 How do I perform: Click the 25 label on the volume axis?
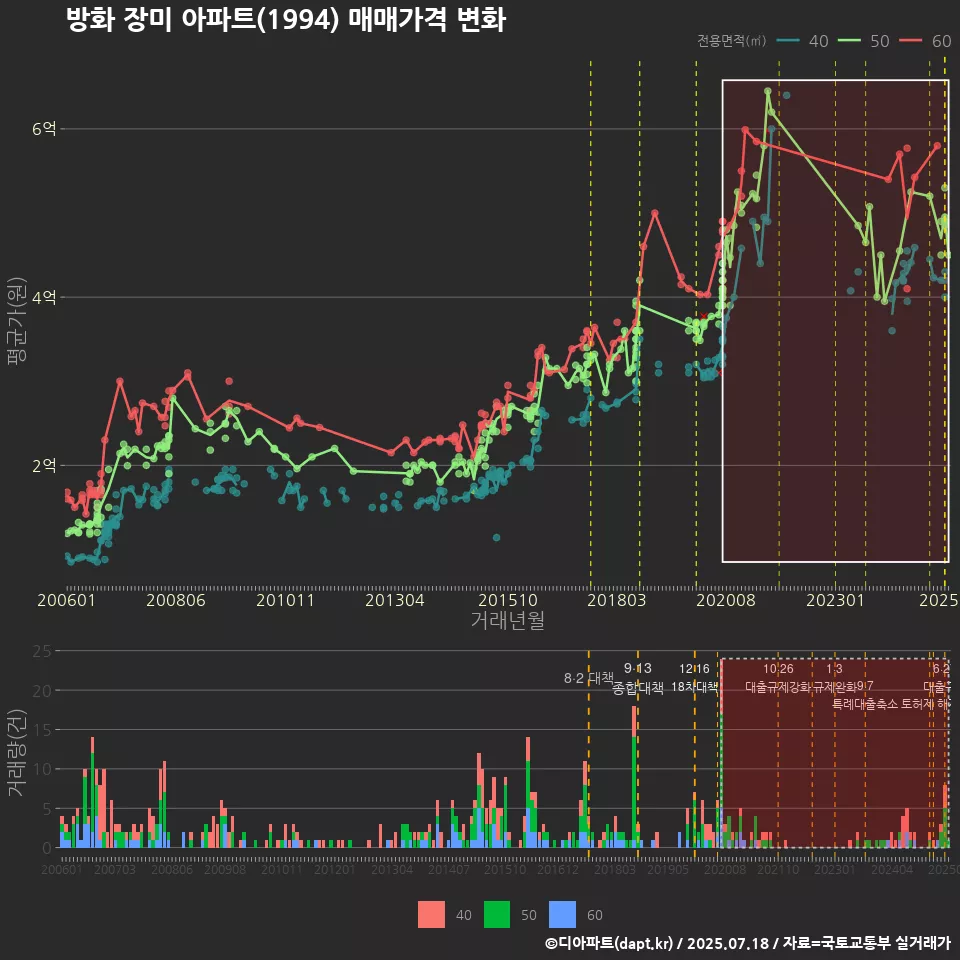click(x=42, y=651)
